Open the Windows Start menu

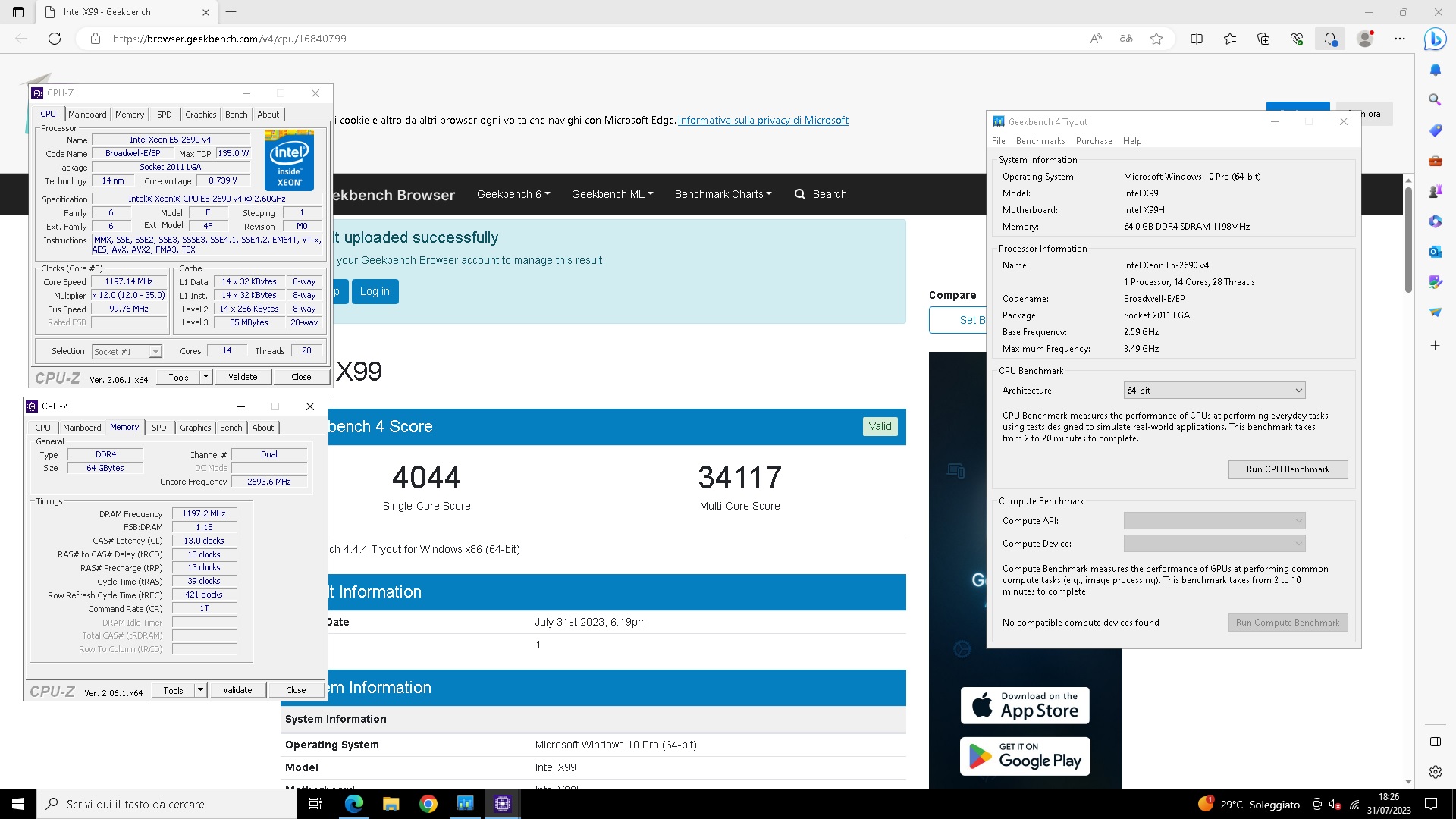click(18, 804)
